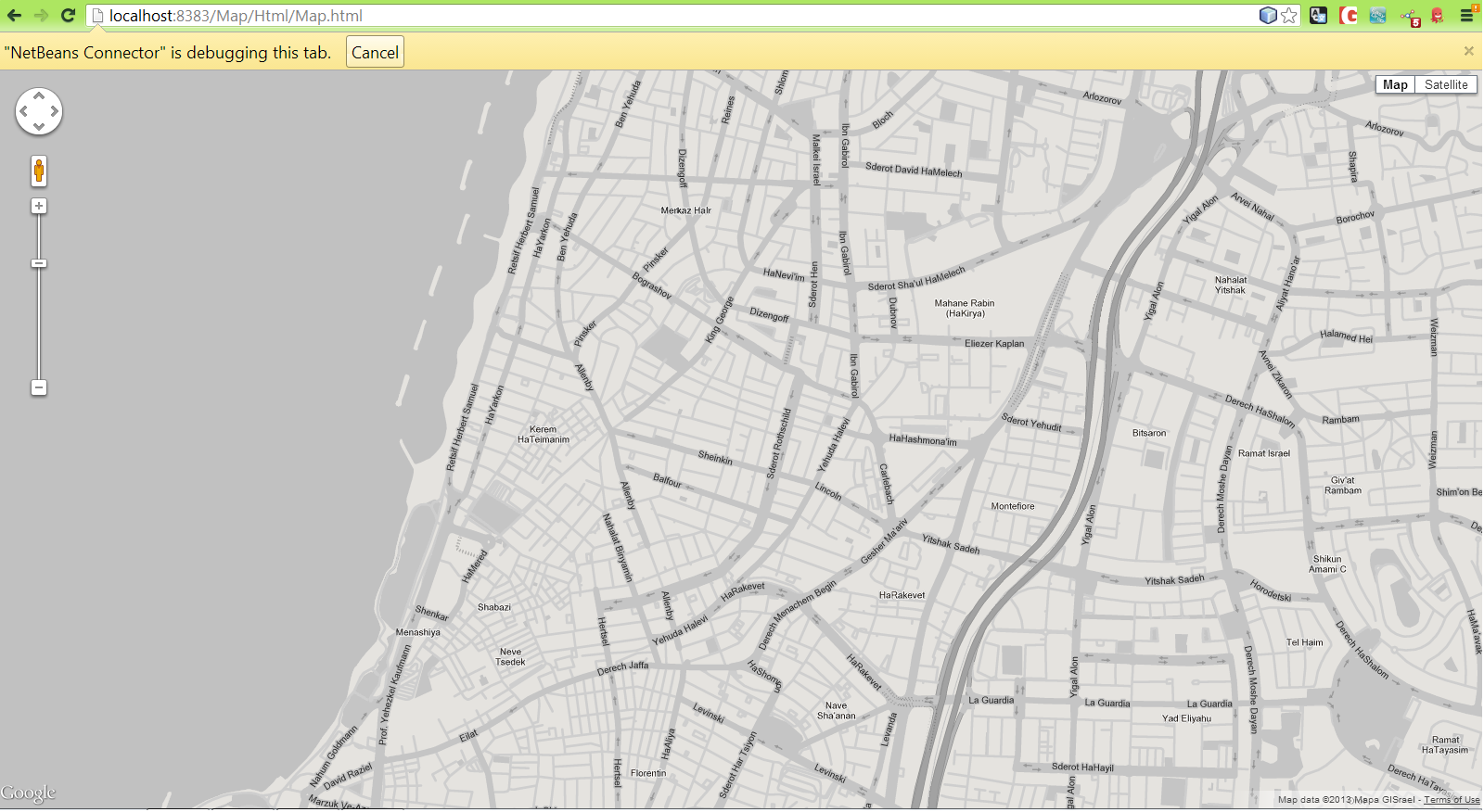Zoom out using the minus button
Viewport: 1484px width, 812px height.
[x=39, y=387]
